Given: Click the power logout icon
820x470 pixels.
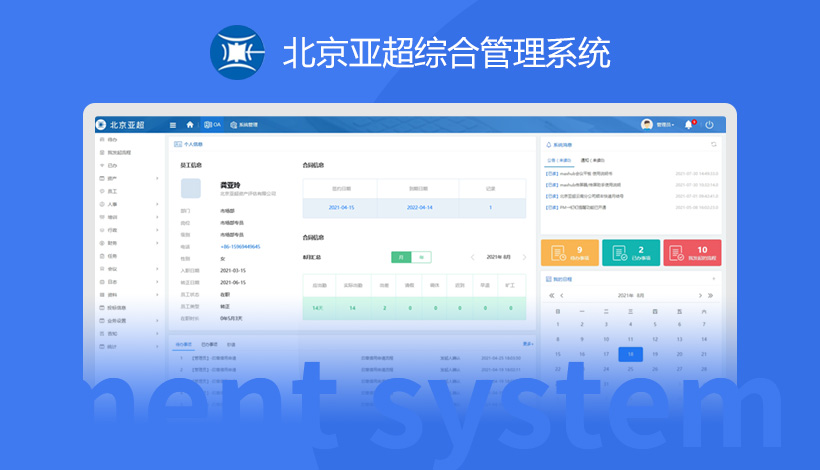Looking at the screenshot, I should (709, 125).
